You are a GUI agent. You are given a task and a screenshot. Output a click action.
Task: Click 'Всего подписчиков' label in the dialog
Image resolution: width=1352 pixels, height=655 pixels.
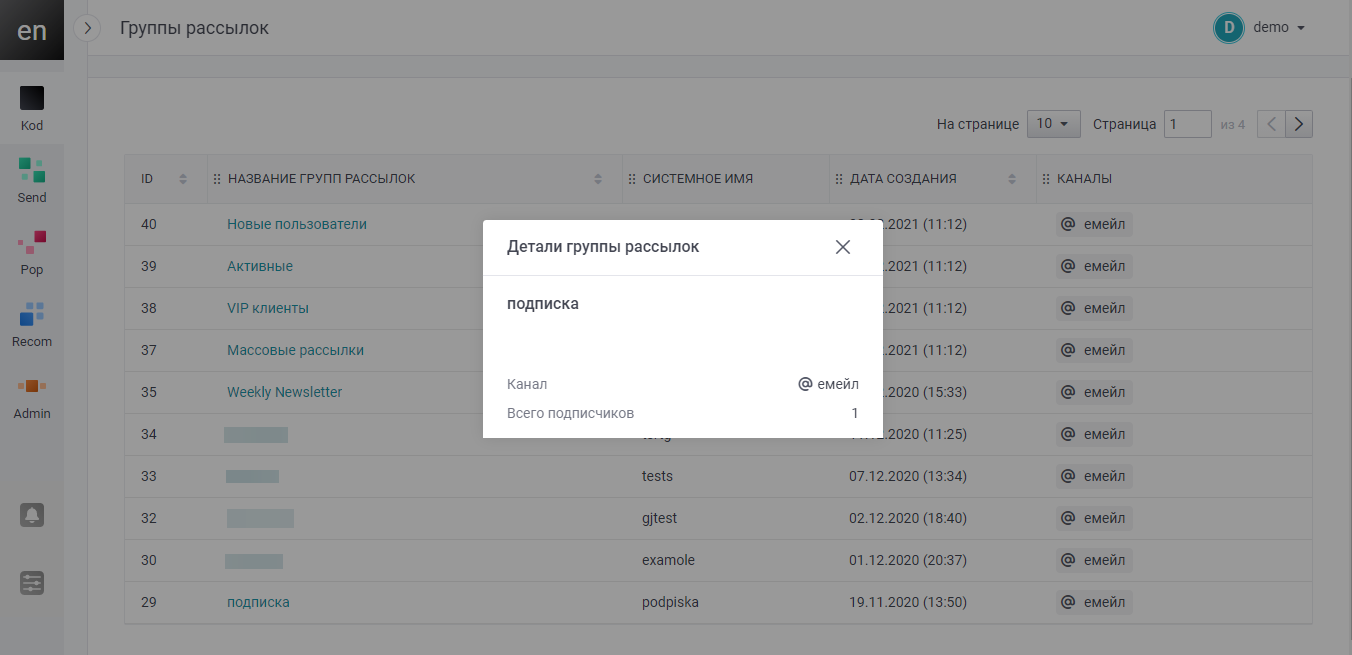570,413
